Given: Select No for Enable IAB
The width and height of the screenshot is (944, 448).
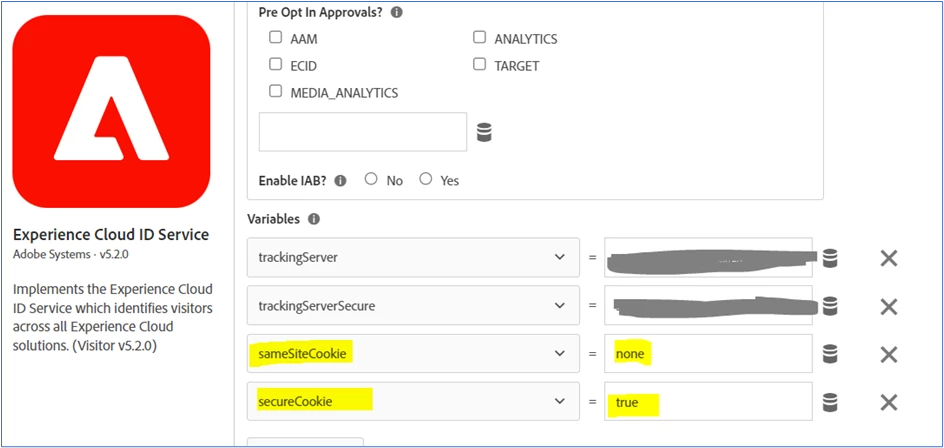Looking at the screenshot, I should tap(371, 179).
